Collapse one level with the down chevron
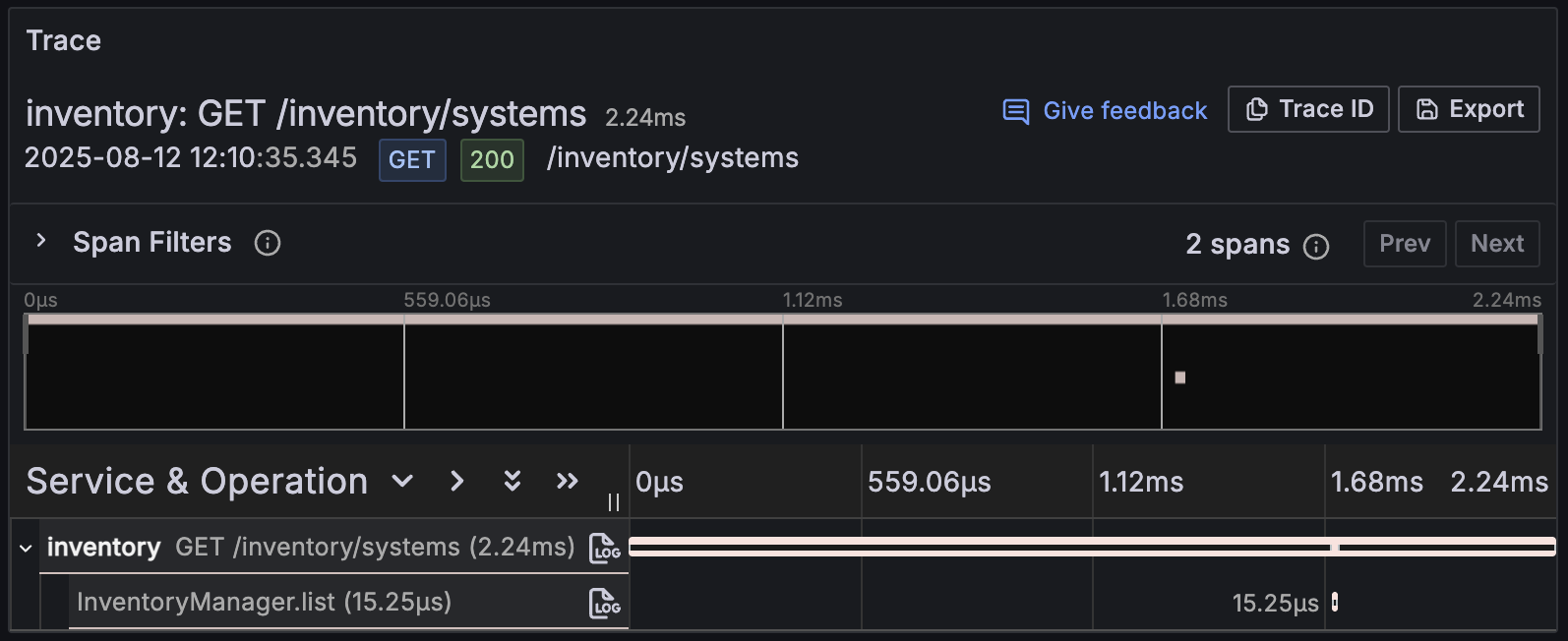This screenshot has width=1568, height=641. [x=401, y=481]
